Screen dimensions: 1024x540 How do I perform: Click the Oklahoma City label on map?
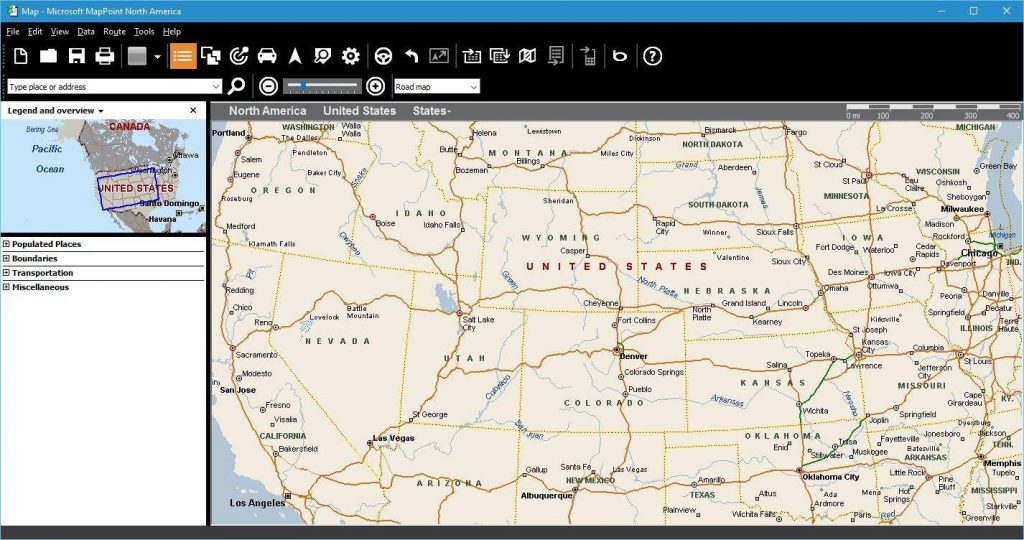831,477
